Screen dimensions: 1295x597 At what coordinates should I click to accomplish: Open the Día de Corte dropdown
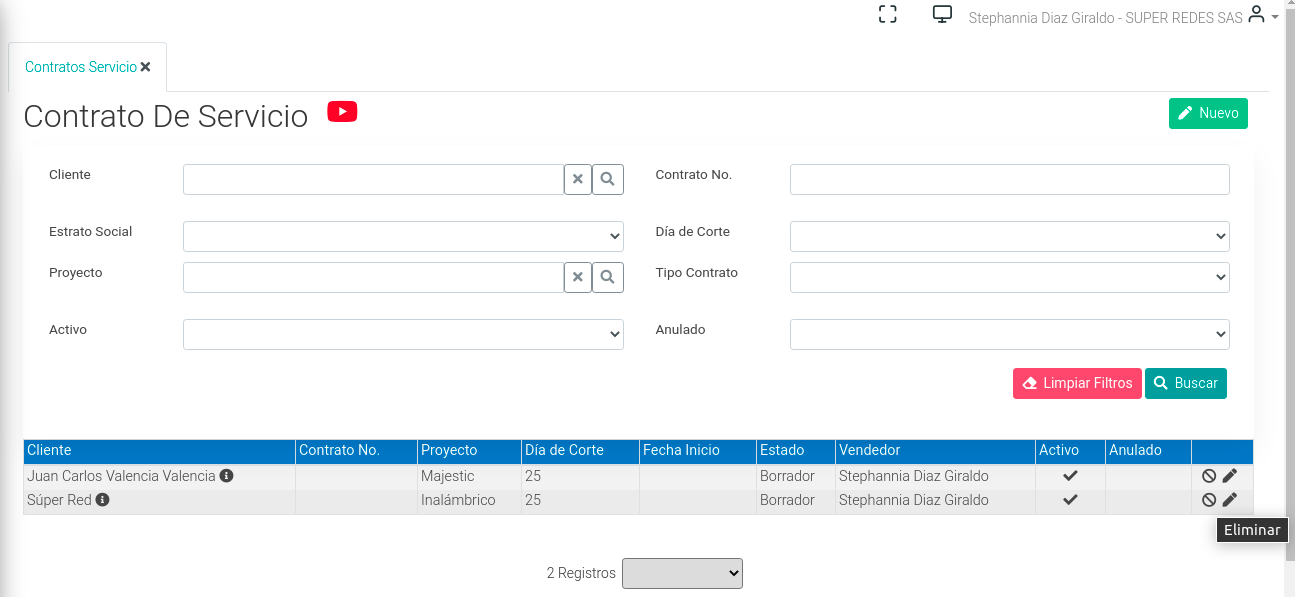pos(1010,236)
